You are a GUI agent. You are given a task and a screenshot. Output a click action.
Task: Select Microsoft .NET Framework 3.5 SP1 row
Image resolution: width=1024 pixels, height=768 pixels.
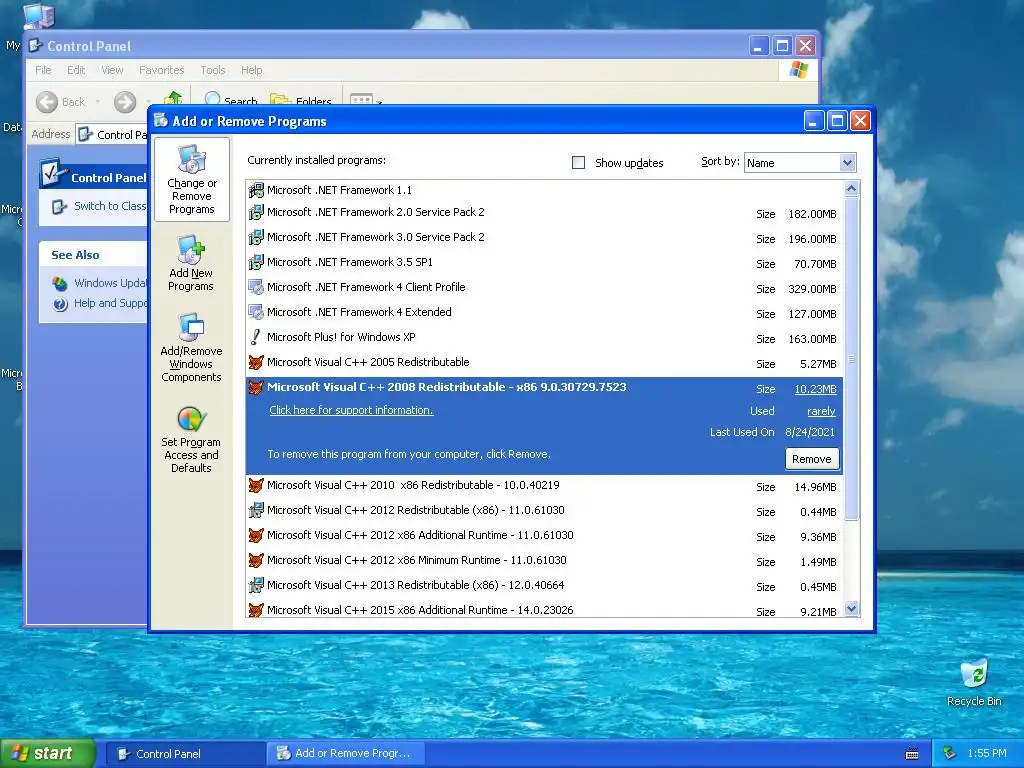(x=544, y=263)
